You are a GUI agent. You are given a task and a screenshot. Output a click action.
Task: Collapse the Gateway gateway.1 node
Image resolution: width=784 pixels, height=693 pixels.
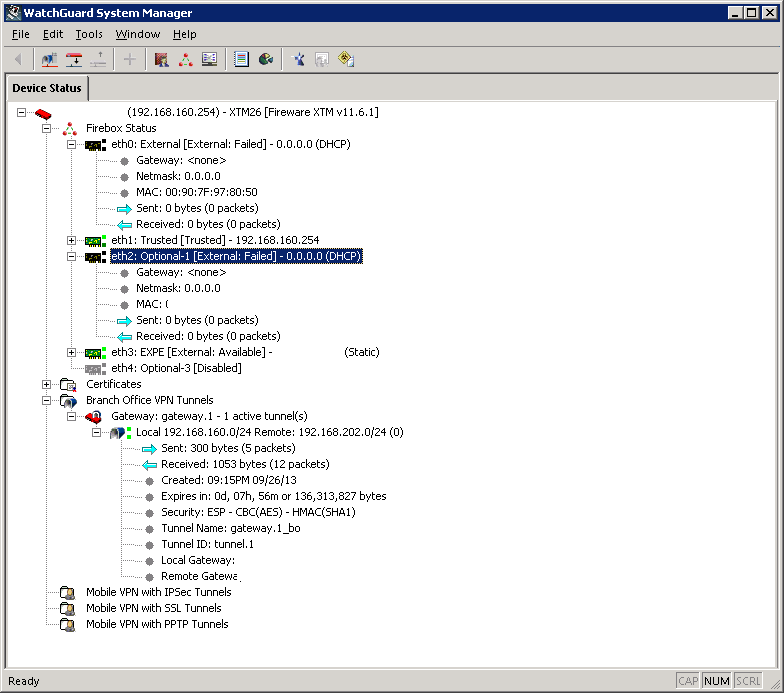coord(72,416)
